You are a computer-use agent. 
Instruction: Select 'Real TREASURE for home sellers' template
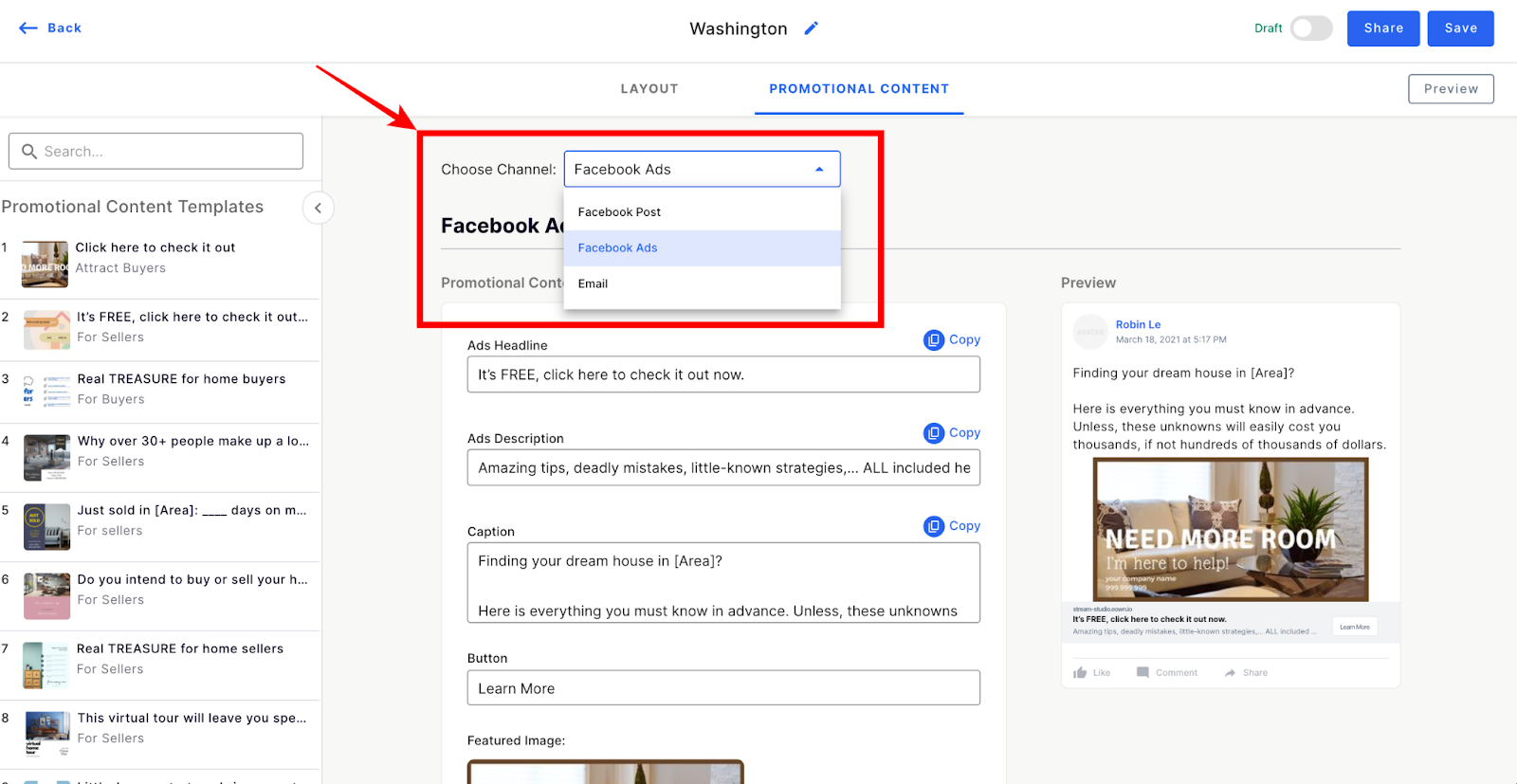tap(160, 665)
